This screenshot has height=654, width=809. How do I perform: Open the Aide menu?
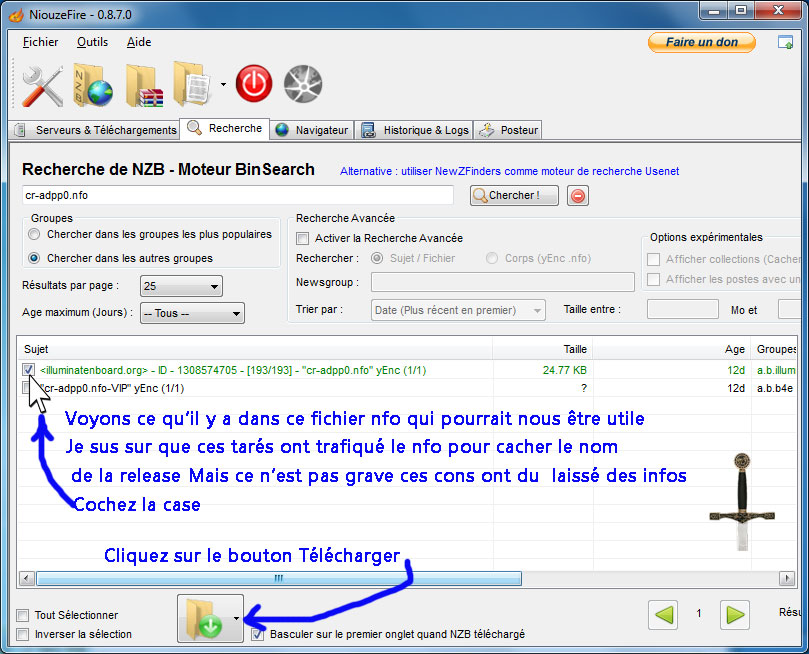139,42
